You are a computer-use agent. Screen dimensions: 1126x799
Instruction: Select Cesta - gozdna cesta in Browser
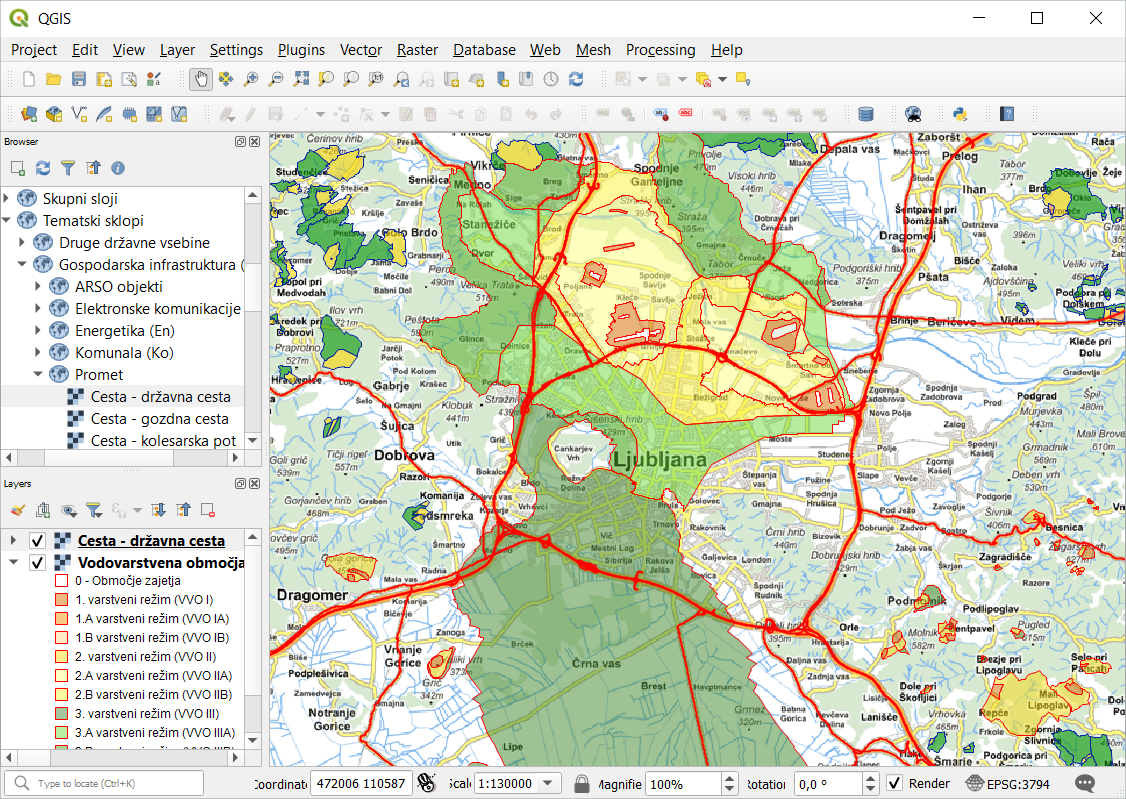click(x=159, y=419)
